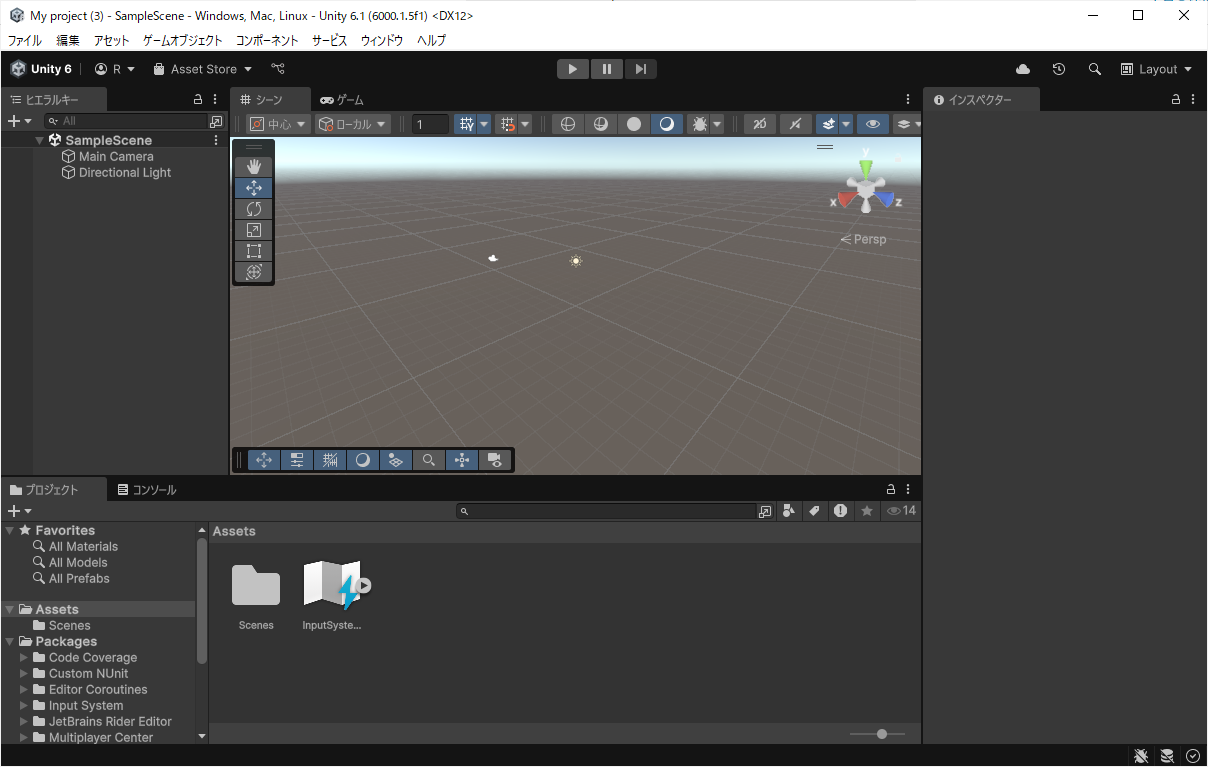Toggle hidden packages visibility count 14
Viewport: 1208px width, 767px height.
click(902, 511)
